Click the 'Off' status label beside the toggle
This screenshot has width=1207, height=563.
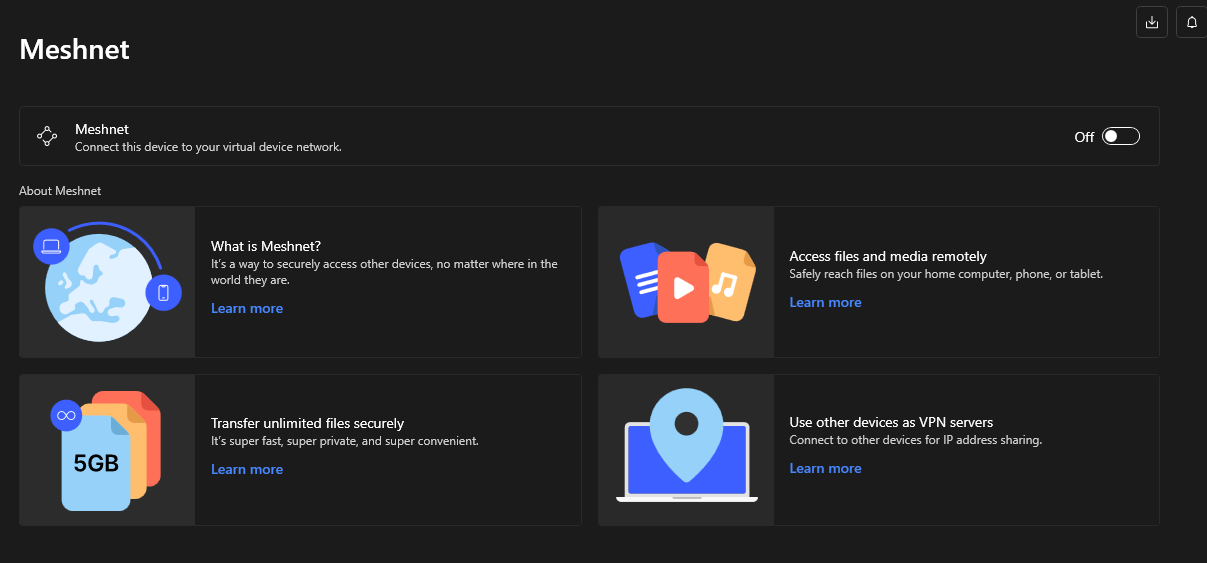pyautogui.click(x=1084, y=137)
